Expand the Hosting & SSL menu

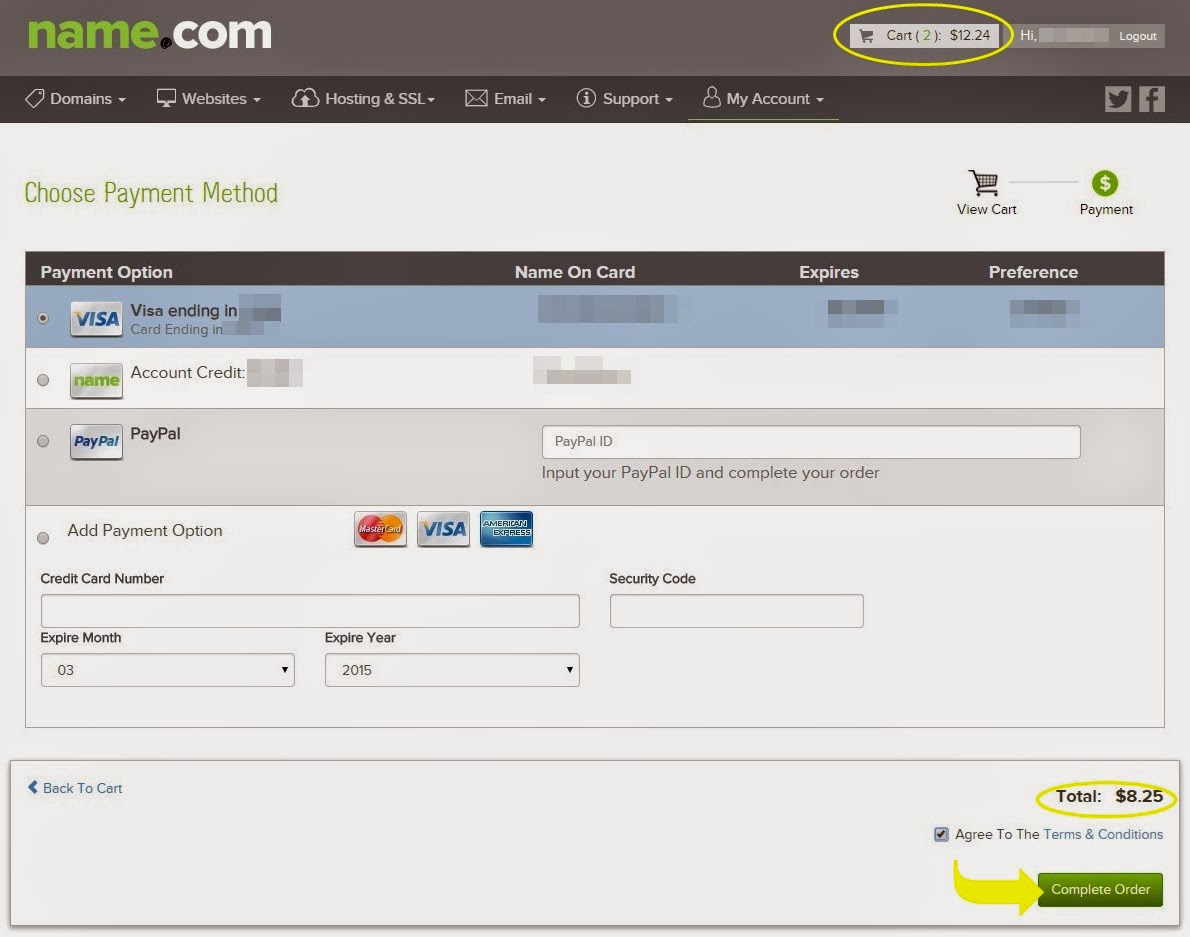(364, 99)
